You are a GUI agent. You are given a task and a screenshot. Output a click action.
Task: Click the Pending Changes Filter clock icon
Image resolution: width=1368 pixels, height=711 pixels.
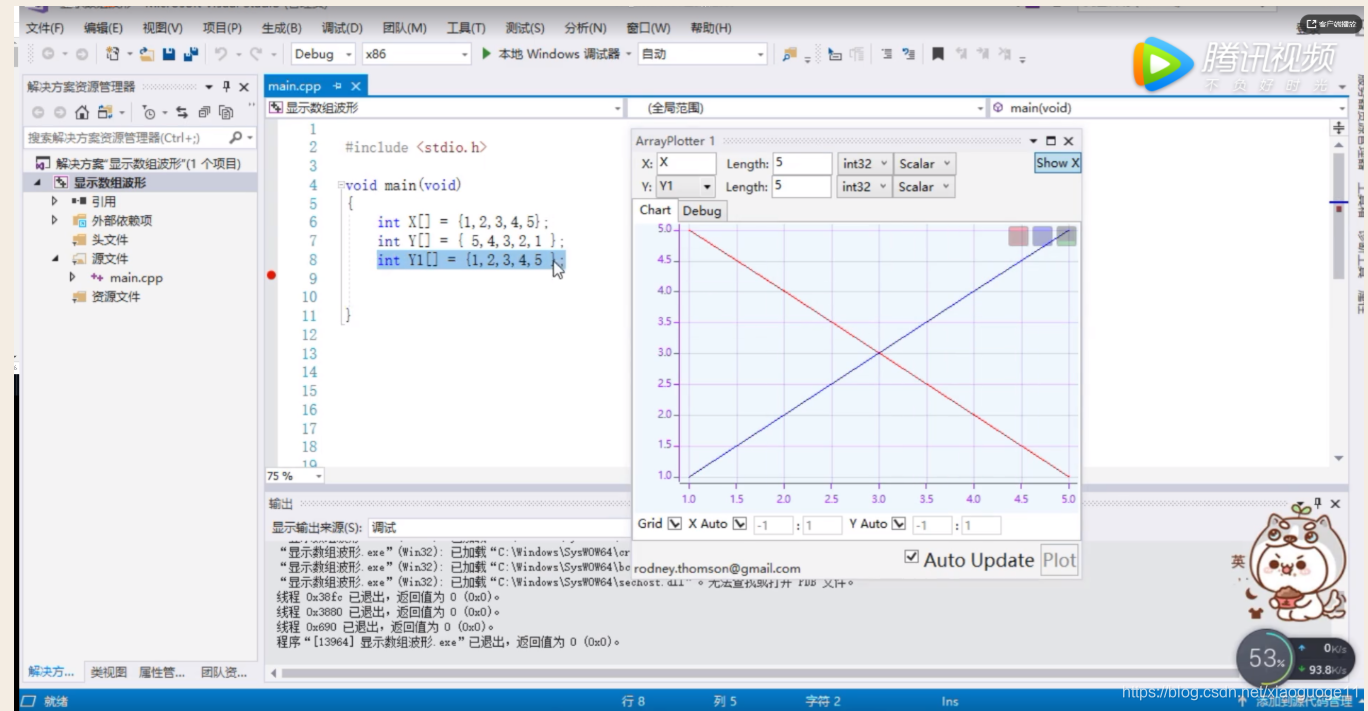[x=148, y=112]
